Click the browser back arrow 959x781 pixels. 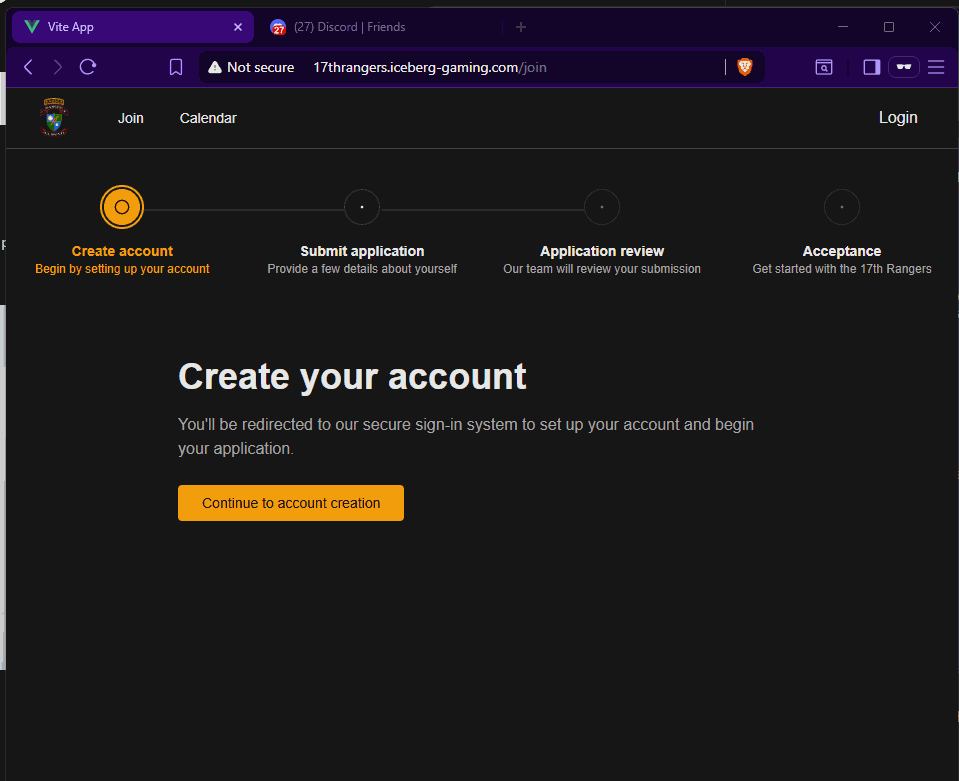(x=28, y=67)
